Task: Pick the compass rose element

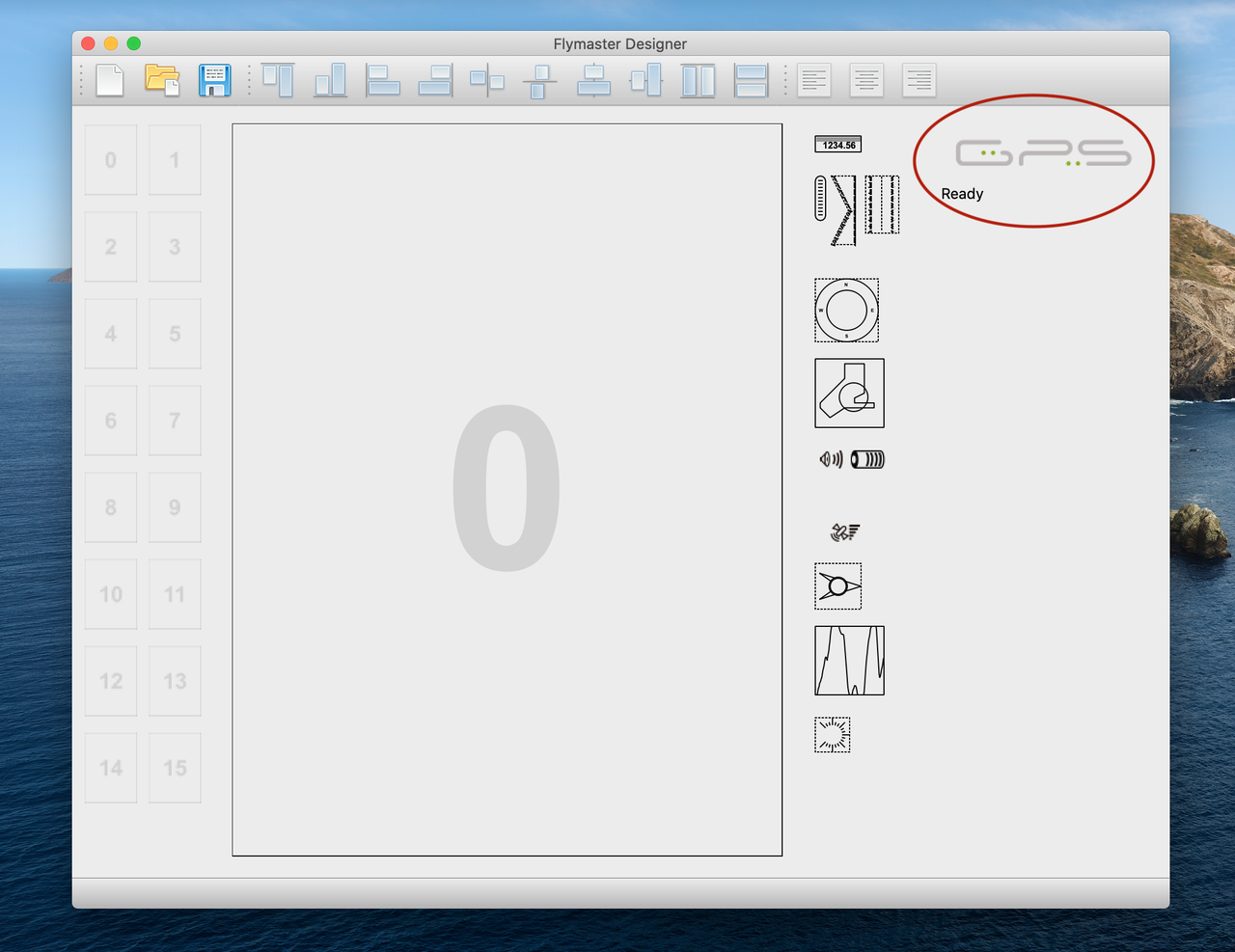Action: (x=847, y=311)
